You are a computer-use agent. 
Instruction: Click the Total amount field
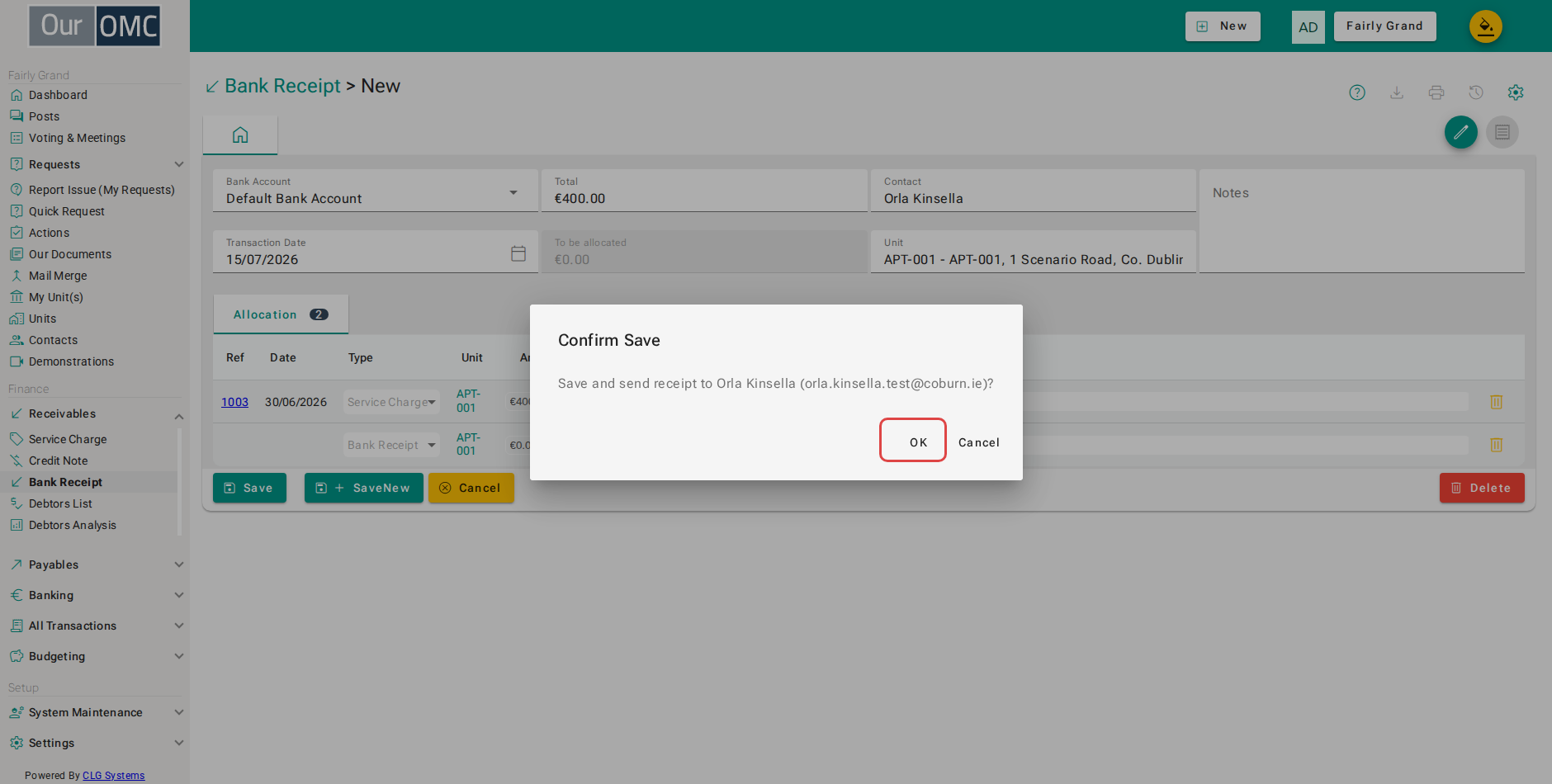(704, 191)
